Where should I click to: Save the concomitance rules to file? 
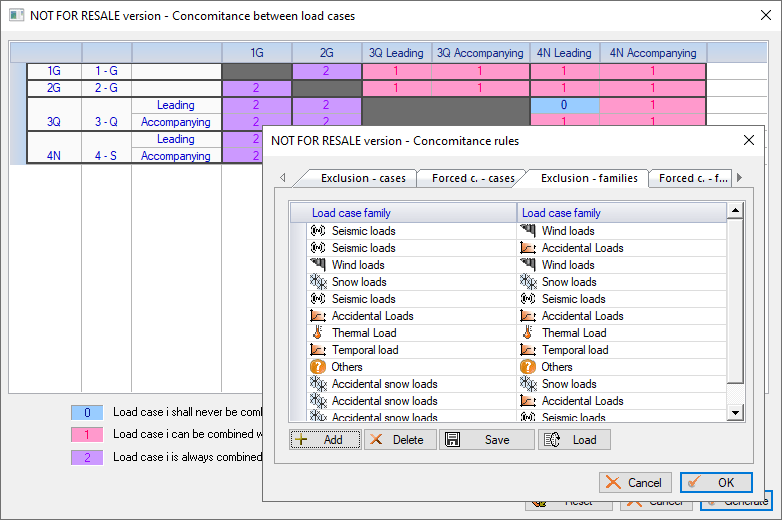click(x=486, y=440)
